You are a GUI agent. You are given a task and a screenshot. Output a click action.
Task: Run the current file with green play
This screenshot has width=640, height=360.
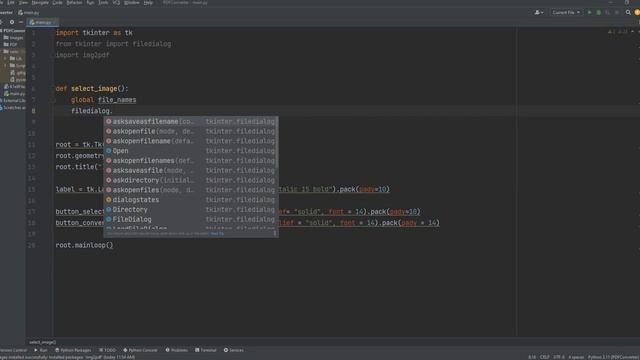589,13
